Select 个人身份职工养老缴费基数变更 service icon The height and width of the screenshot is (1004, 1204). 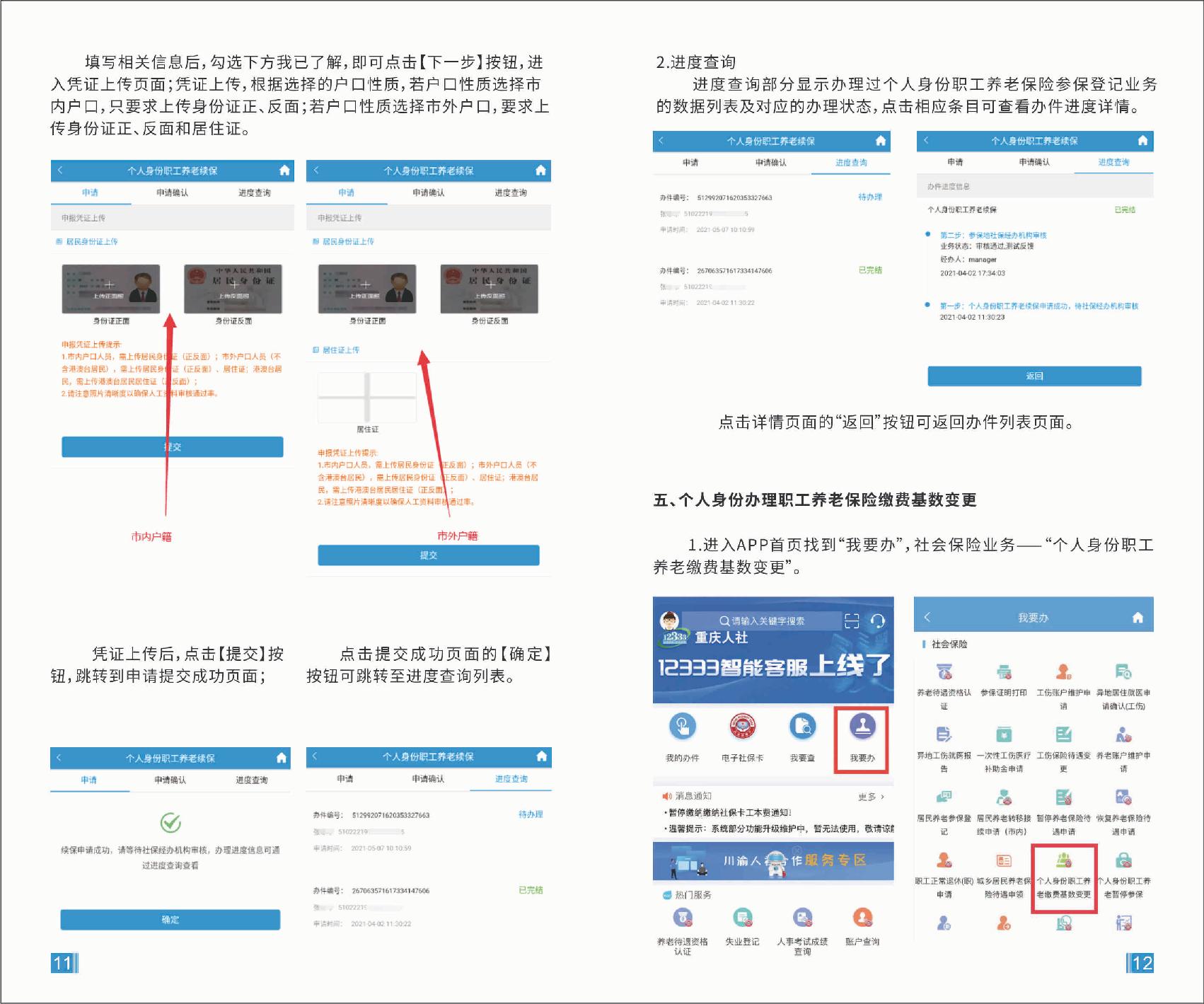(1063, 862)
